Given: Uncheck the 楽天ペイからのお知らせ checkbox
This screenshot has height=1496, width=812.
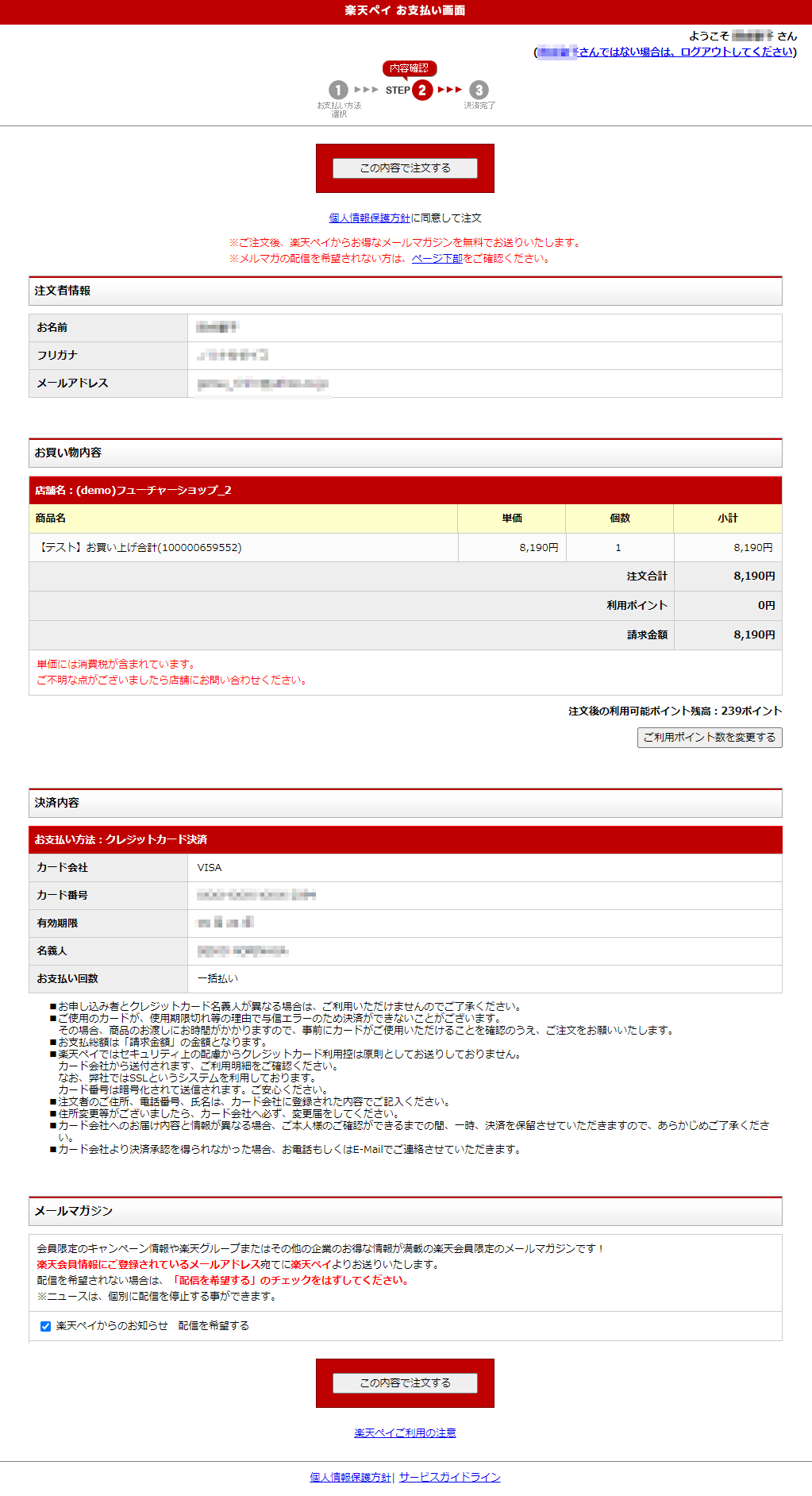Looking at the screenshot, I should click(x=45, y=1326).
